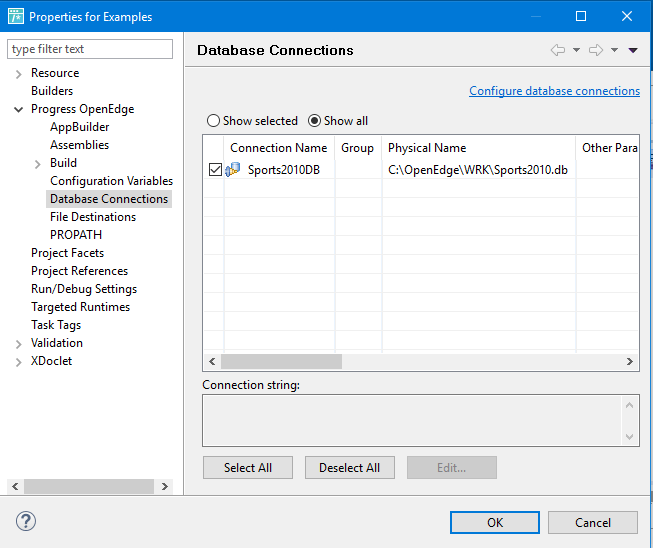Click the Other Para column header
Image resolution: width=653 pixels, height=548 pixels.
tap(608, 148)
